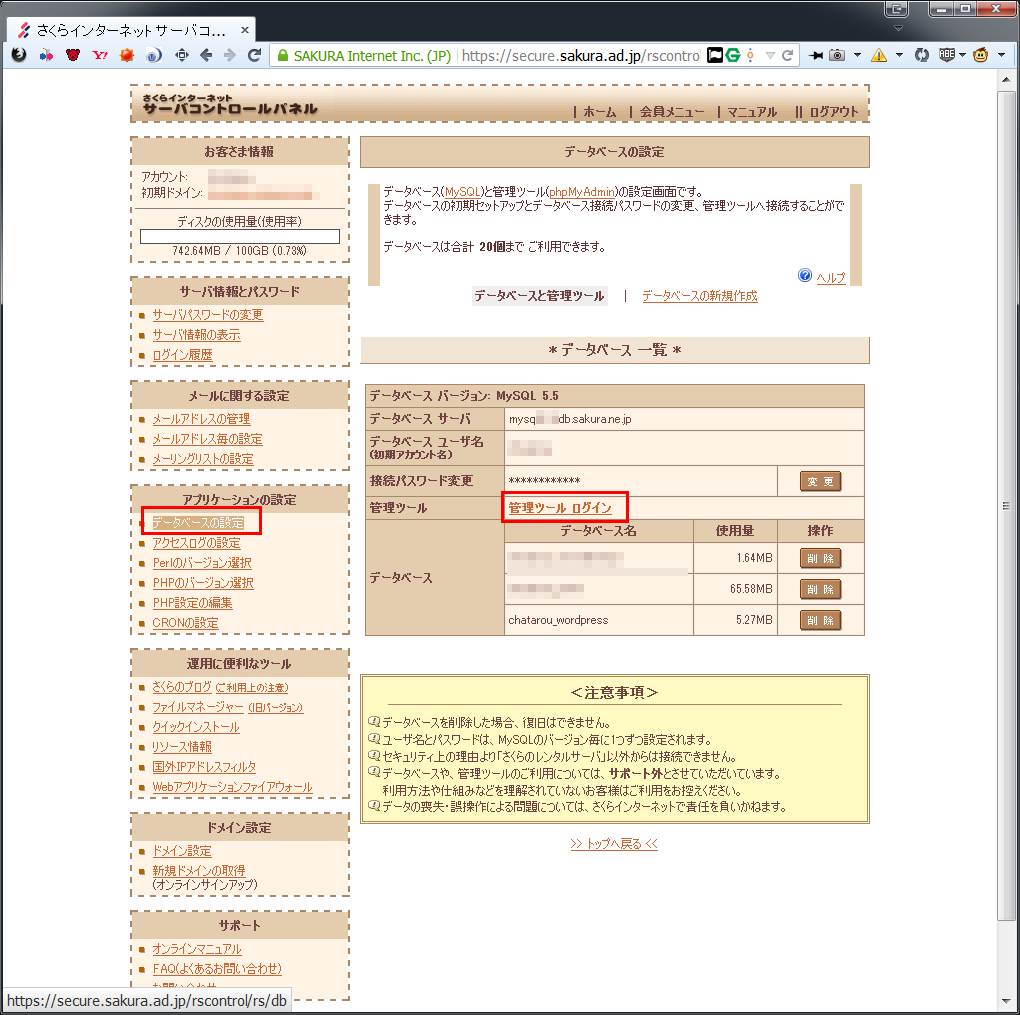
Task: Click the vertical scrollbar down arrow
Action: click(1006, 1001)
